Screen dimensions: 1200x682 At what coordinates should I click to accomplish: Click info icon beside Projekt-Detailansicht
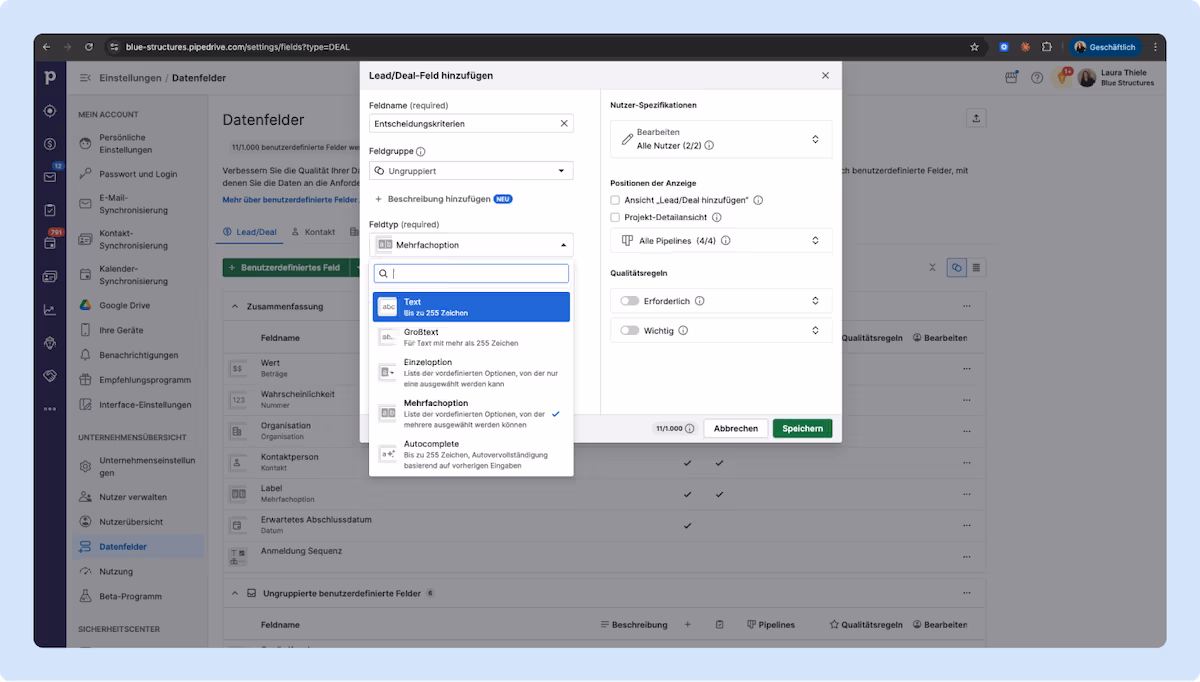717,217
